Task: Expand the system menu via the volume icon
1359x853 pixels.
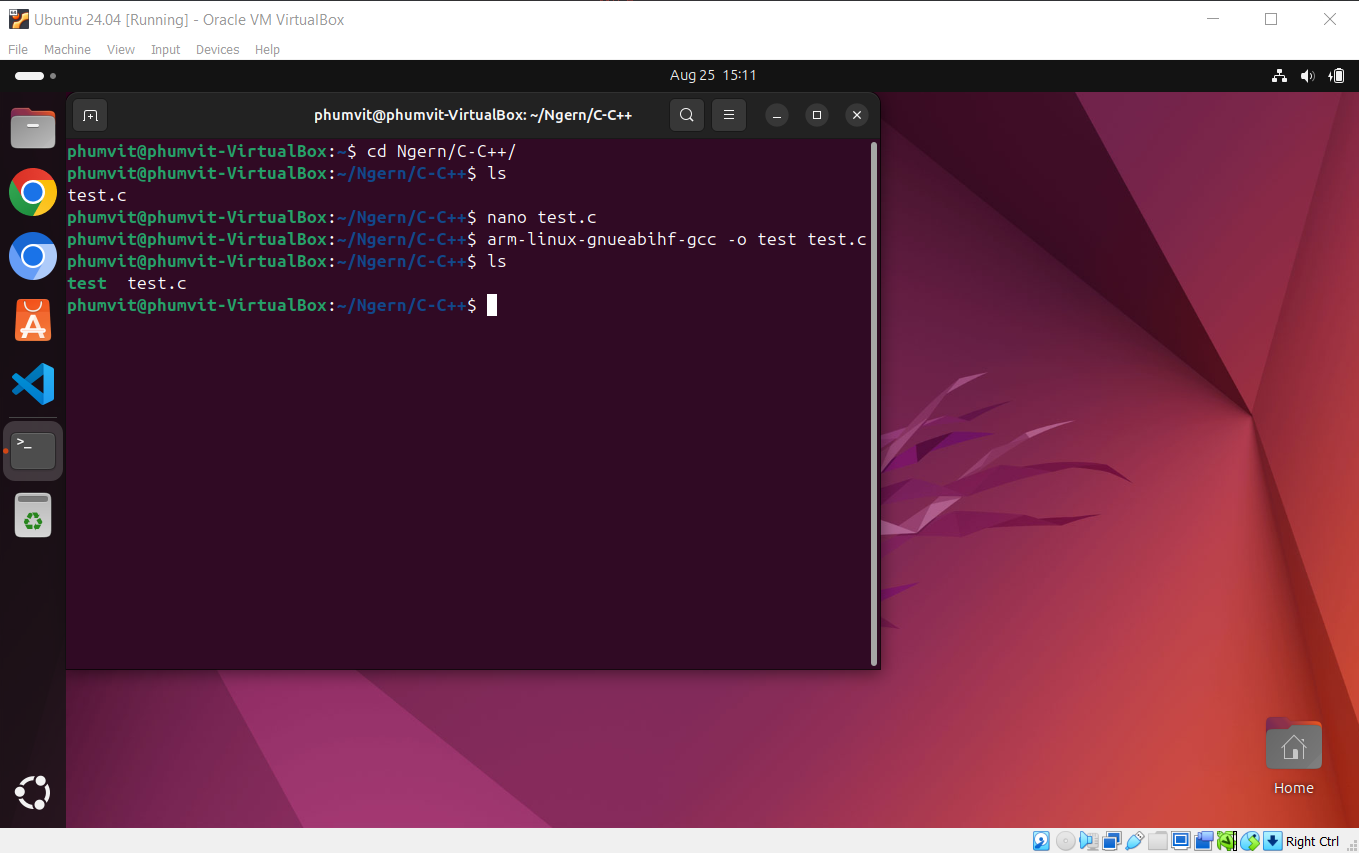Action: click(x=1307, y=76)
